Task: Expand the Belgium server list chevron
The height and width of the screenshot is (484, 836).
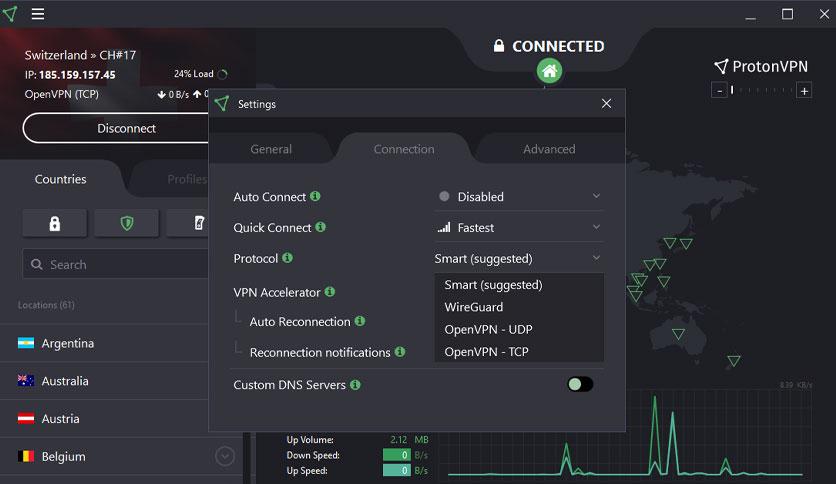Action: (224, 456)
